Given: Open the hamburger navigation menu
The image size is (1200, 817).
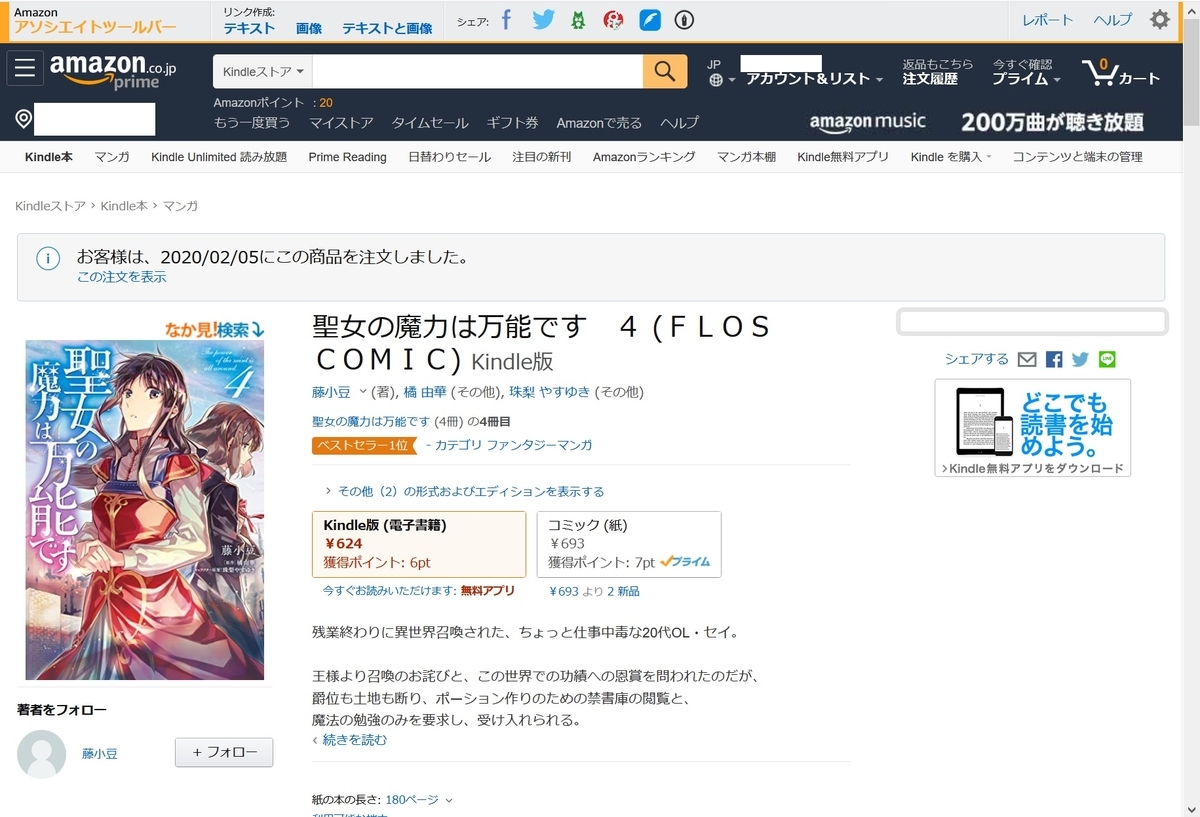Looking at the screenshot, I should (25, 68).
